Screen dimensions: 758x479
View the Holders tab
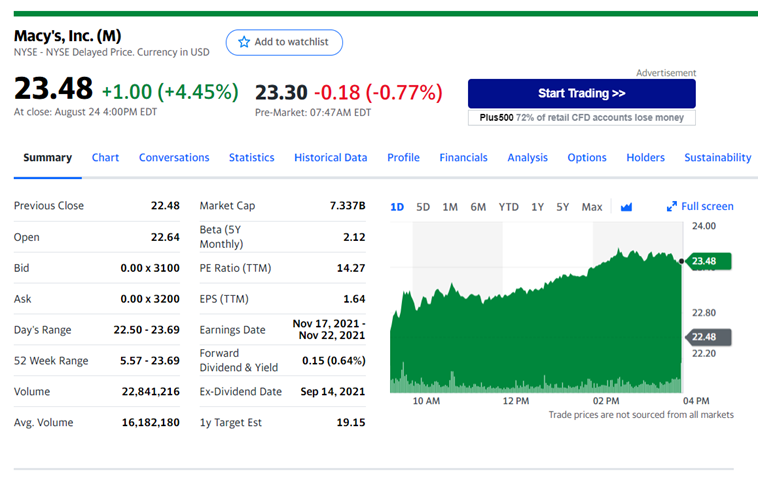(645, 158)
